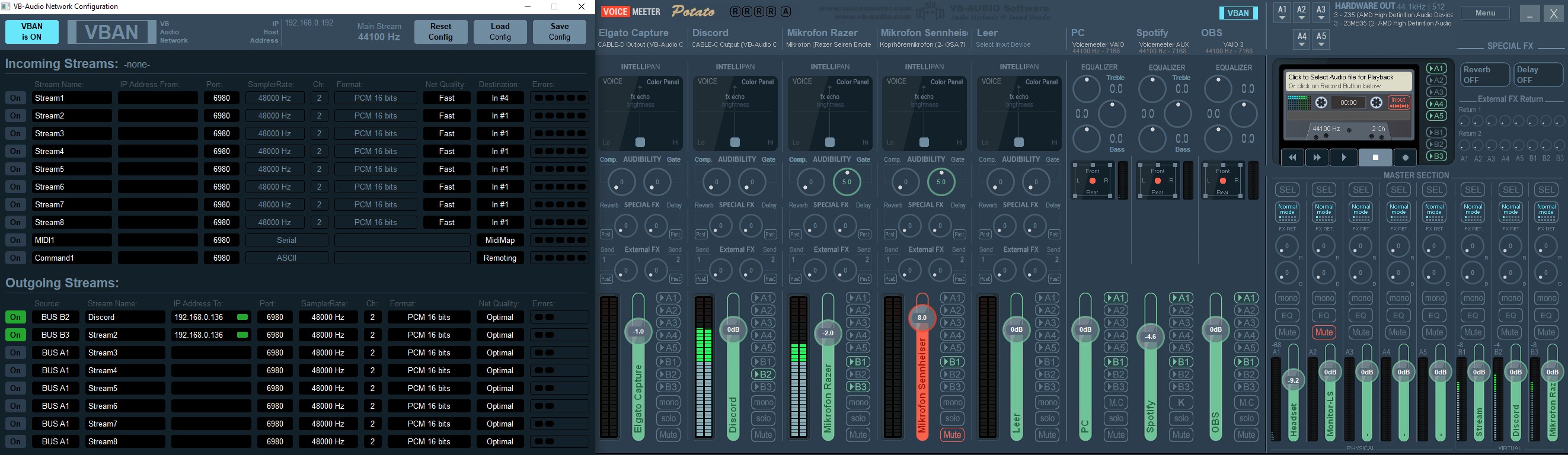Route cassette to A1 output

(x=1436, y=68)
